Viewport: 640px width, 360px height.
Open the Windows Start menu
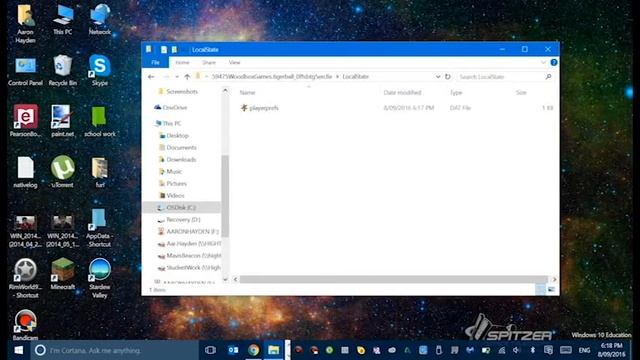point(18,350)
